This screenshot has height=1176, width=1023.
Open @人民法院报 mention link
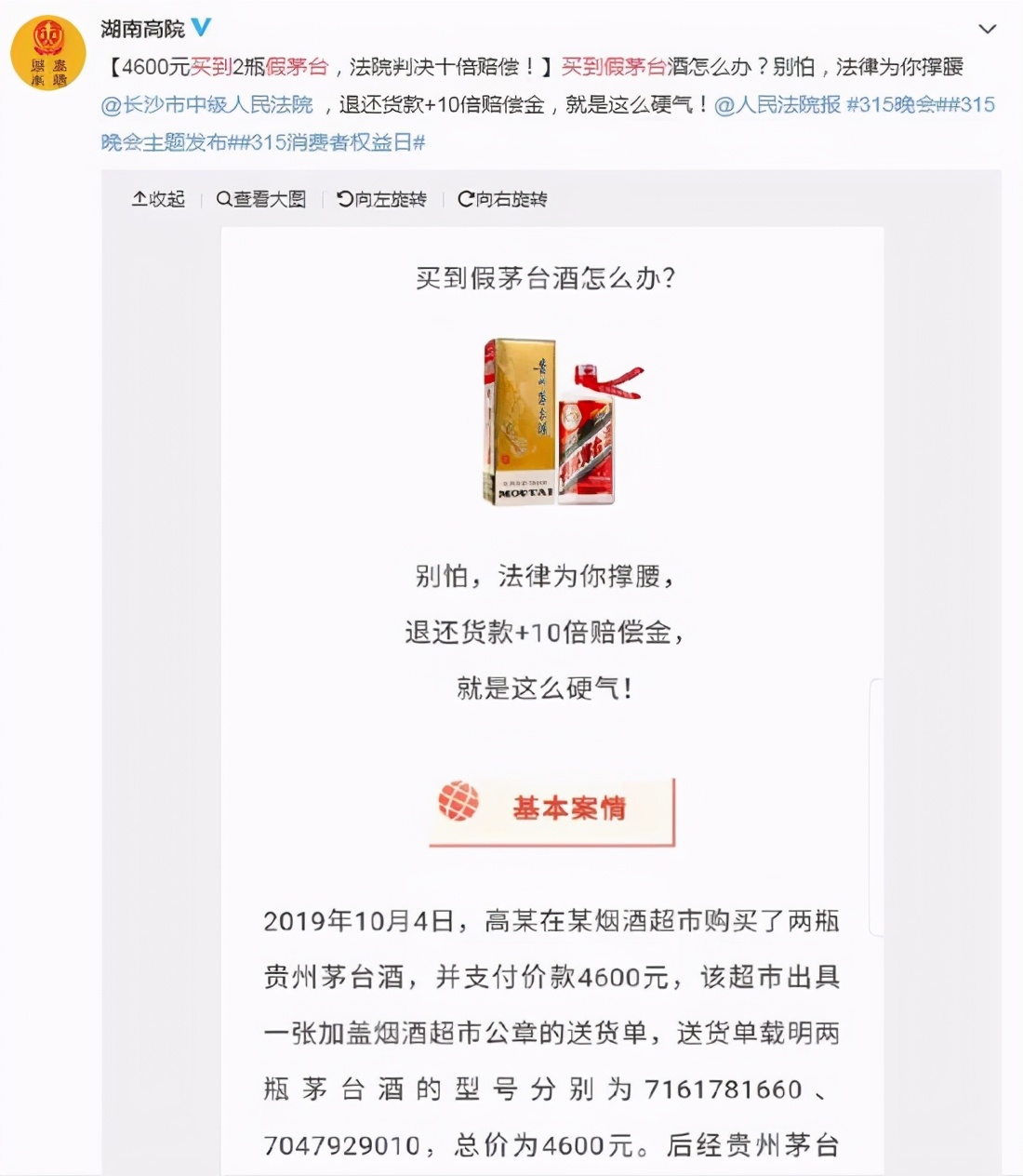click(x=777, y=104)
